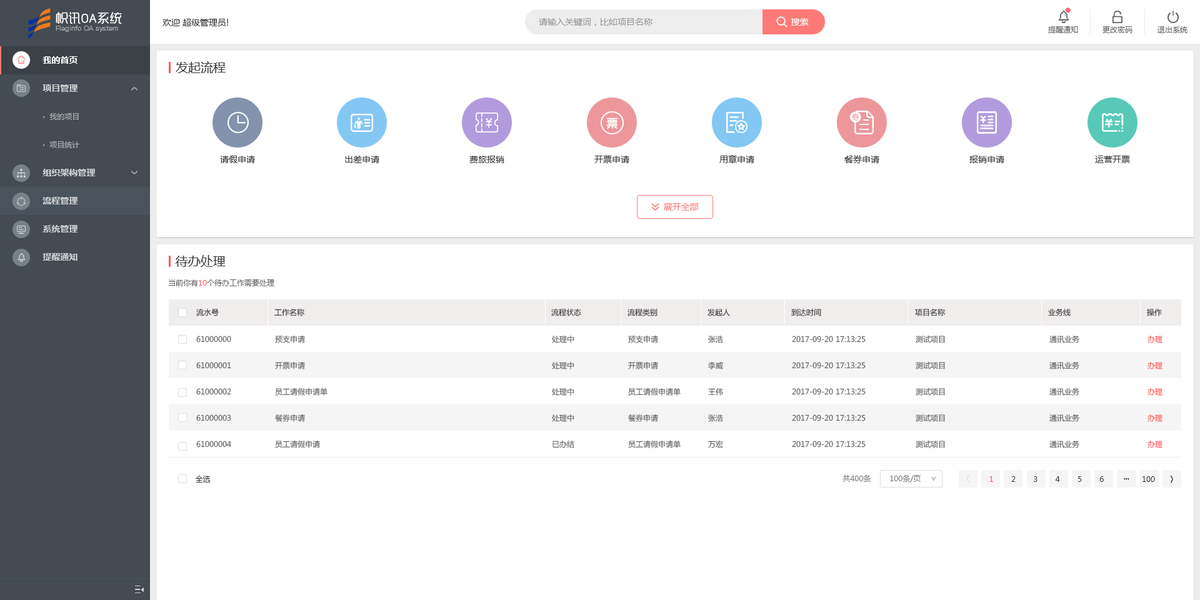Open the 开票申请 pink icon

(x=612, y=122)
